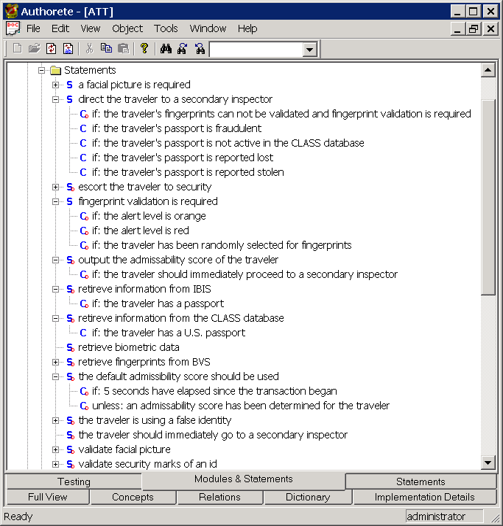Expand 'a facial picture is required' statement
Screen dimensions: 503x526
tap(55, 85)
